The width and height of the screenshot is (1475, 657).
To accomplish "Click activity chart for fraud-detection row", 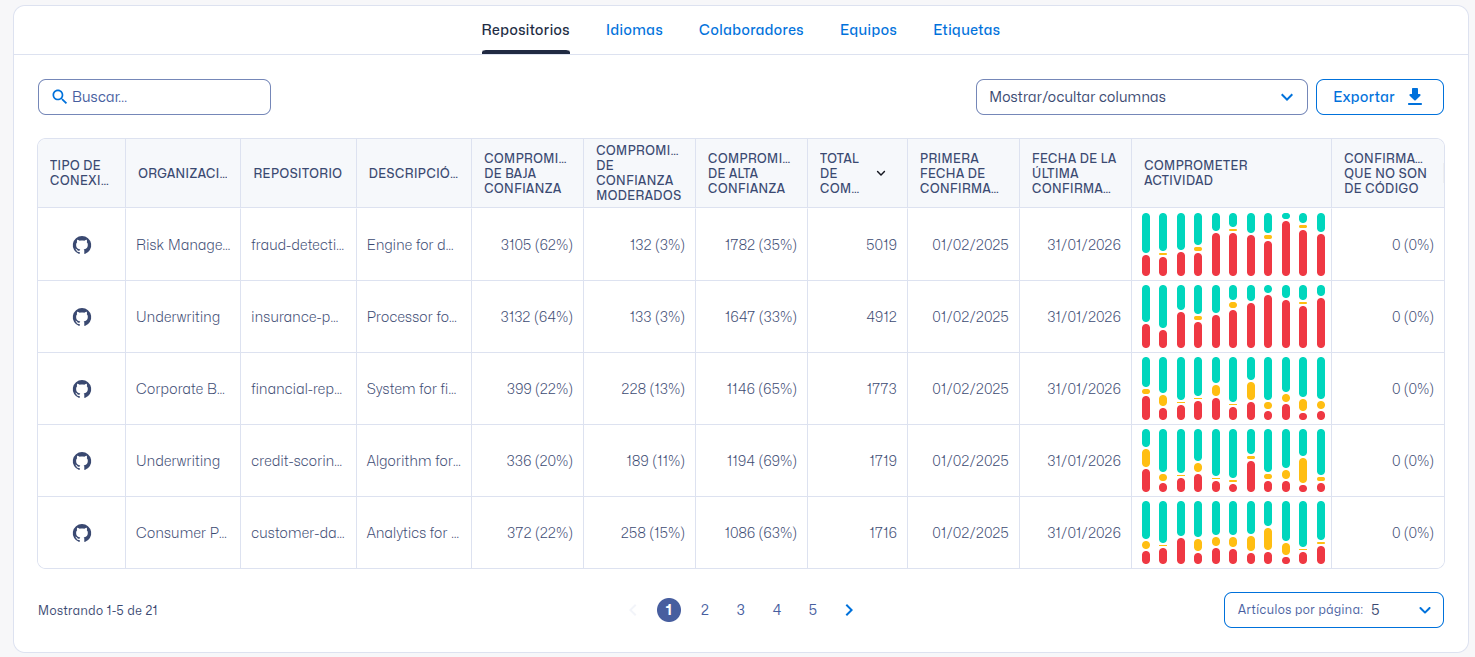I will pyautogui.click(x=1232, y=245).
